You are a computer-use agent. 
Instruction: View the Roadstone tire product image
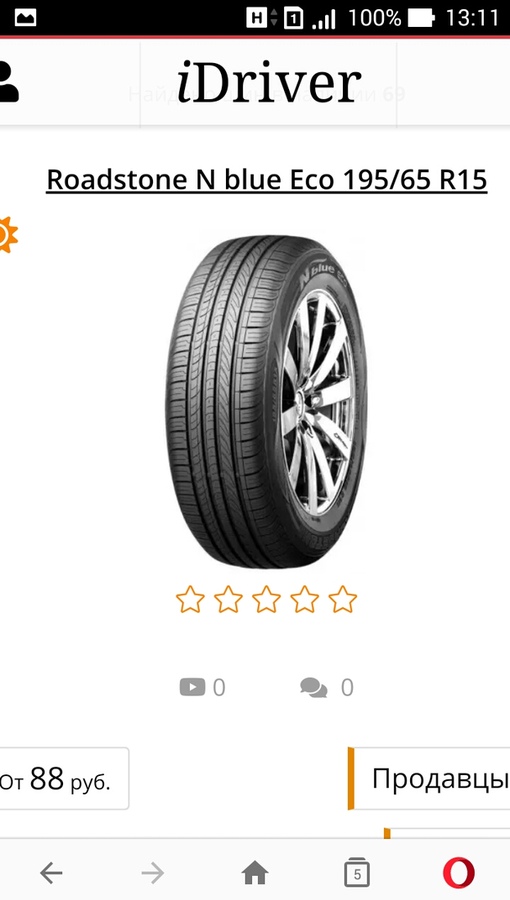[x=266, y=401]
